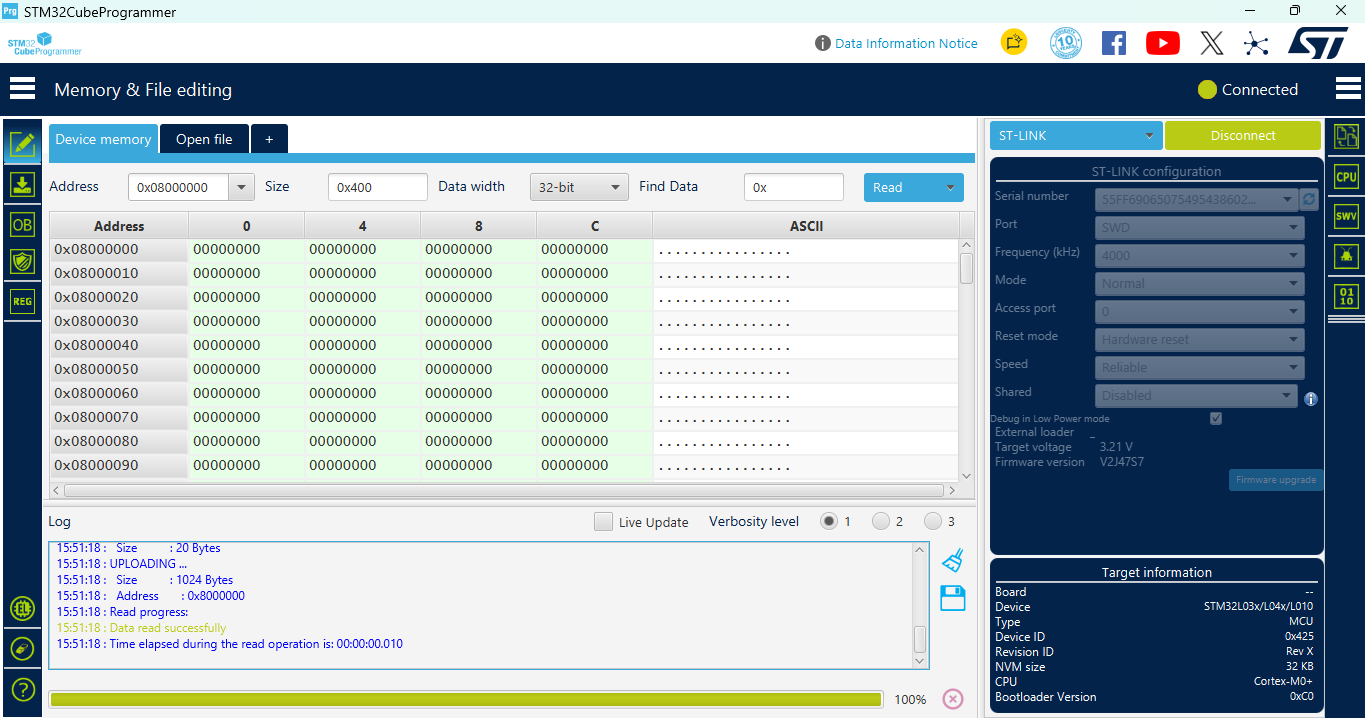Open the Frequency 4000 dropdown
Screen dimensions: 1365x718
[1200, 256]
